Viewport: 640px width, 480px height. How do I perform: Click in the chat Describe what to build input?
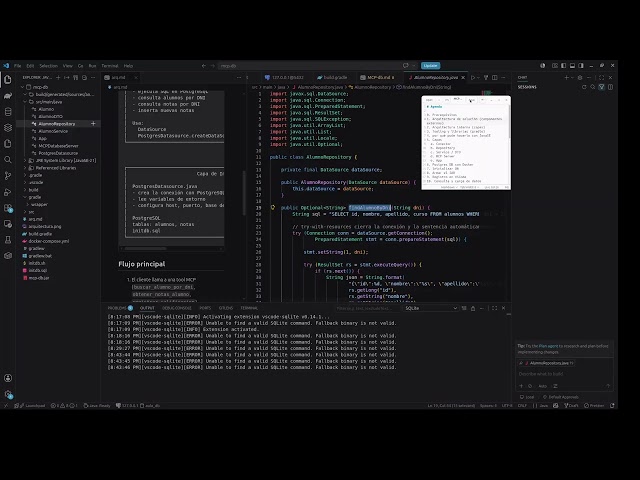563,374
